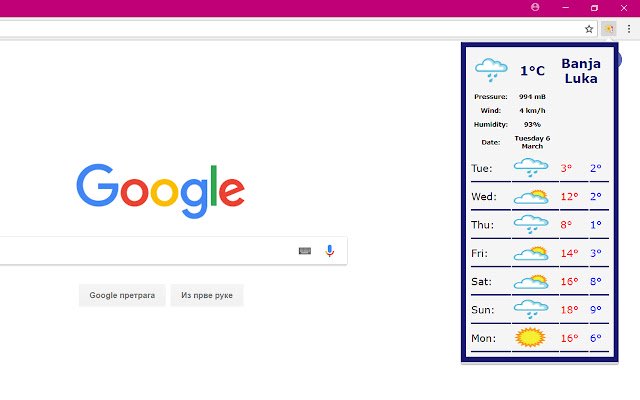Image resolution: width=640 pixels, height=400 pixels.
Task: Click Sunday's high temperature 18°
Action: click(x=569, y=310)
